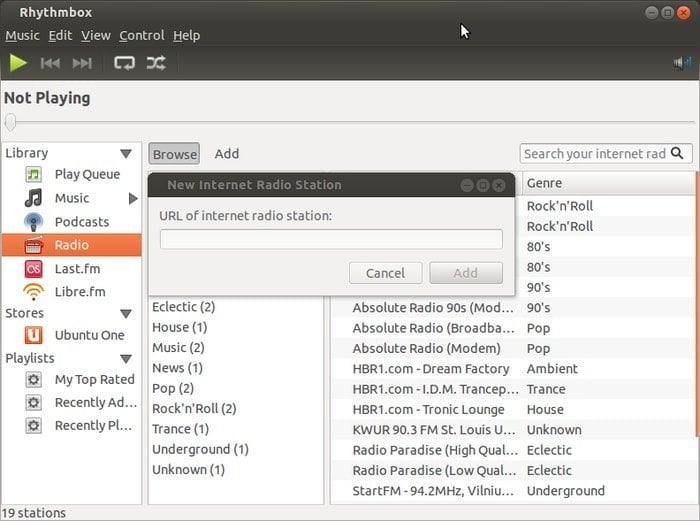Click the Radio icon in the sidebar
This screenshot has height=521, width=700.
point(33,245)
